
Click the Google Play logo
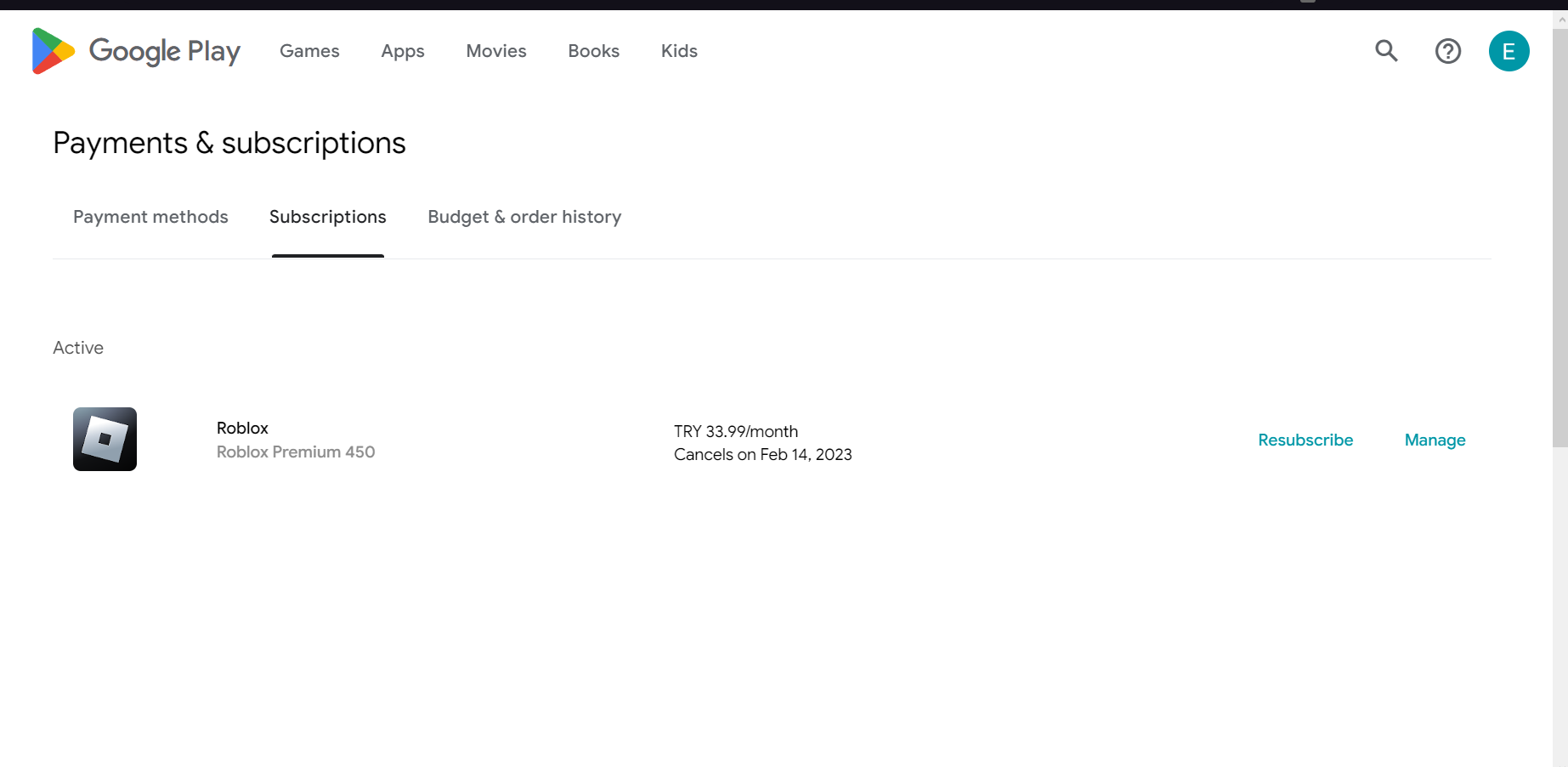(136, 51)
